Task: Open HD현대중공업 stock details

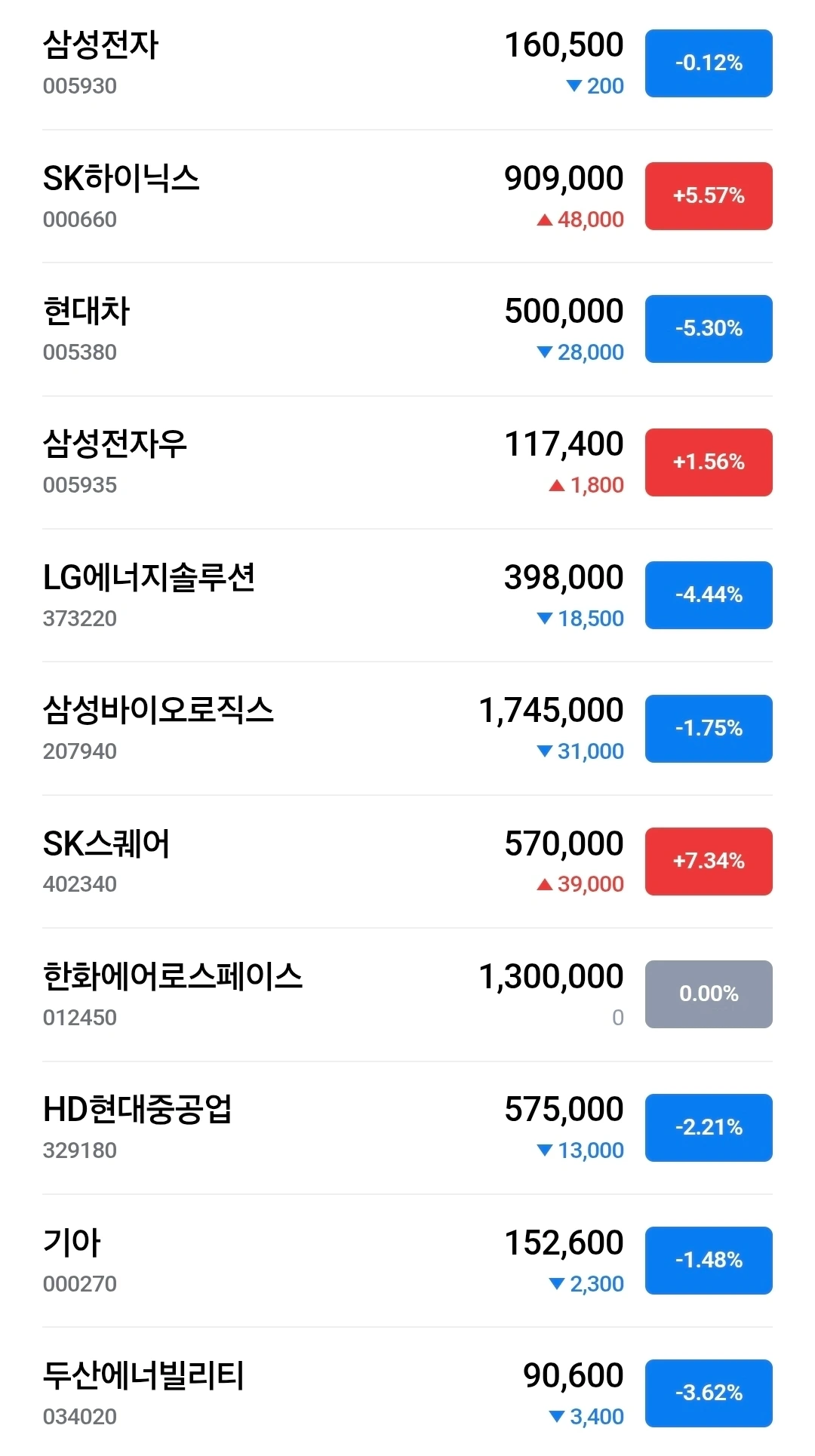Action: (407, 1129)
